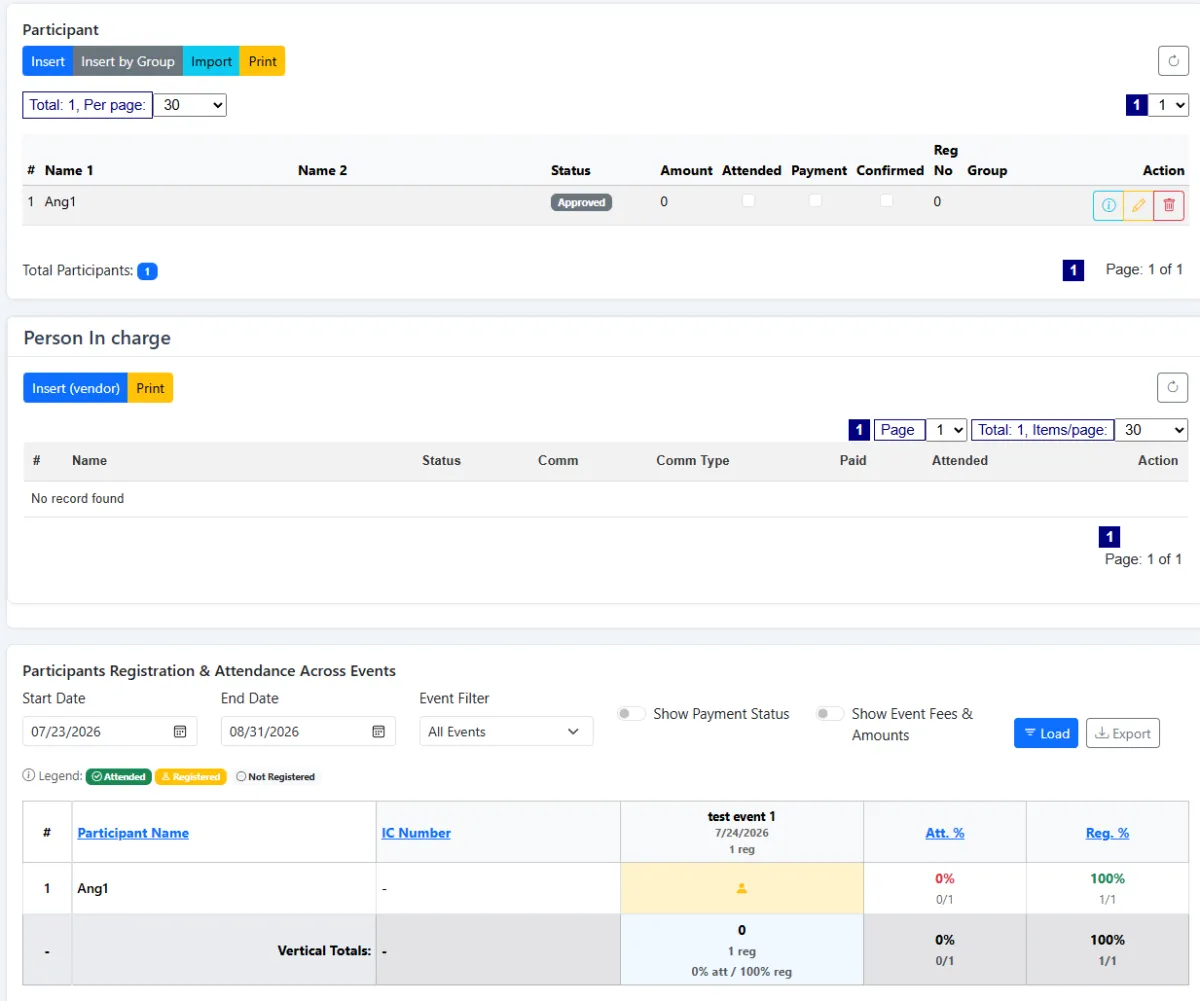The width and height of the screenshot is (1200, 1001).
Task: Click the registered icon for Ang1 in test event 1
Action: pos(742,888)
